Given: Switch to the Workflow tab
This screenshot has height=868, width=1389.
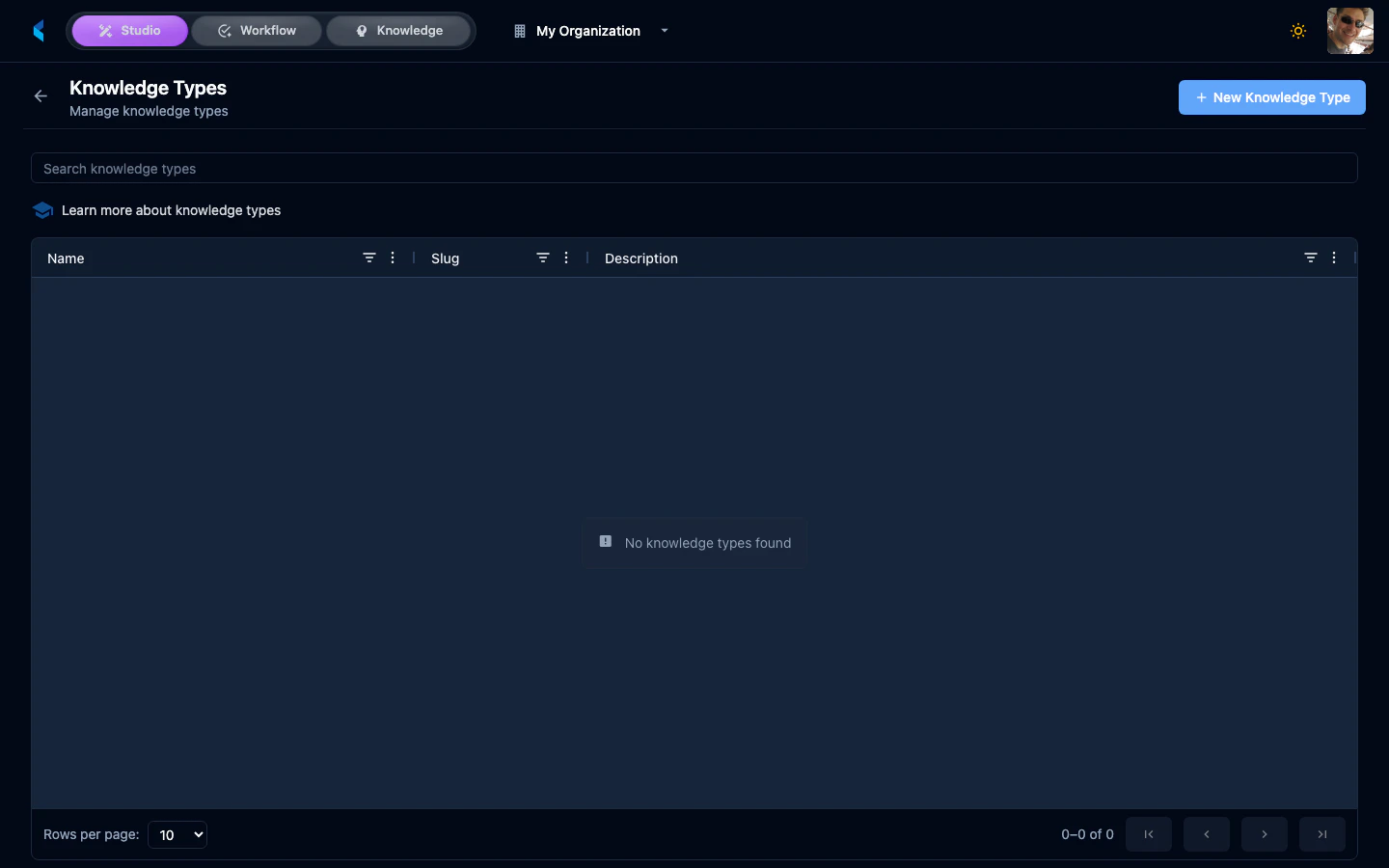Looking at the screenshot, I should [x=256, y=30].
